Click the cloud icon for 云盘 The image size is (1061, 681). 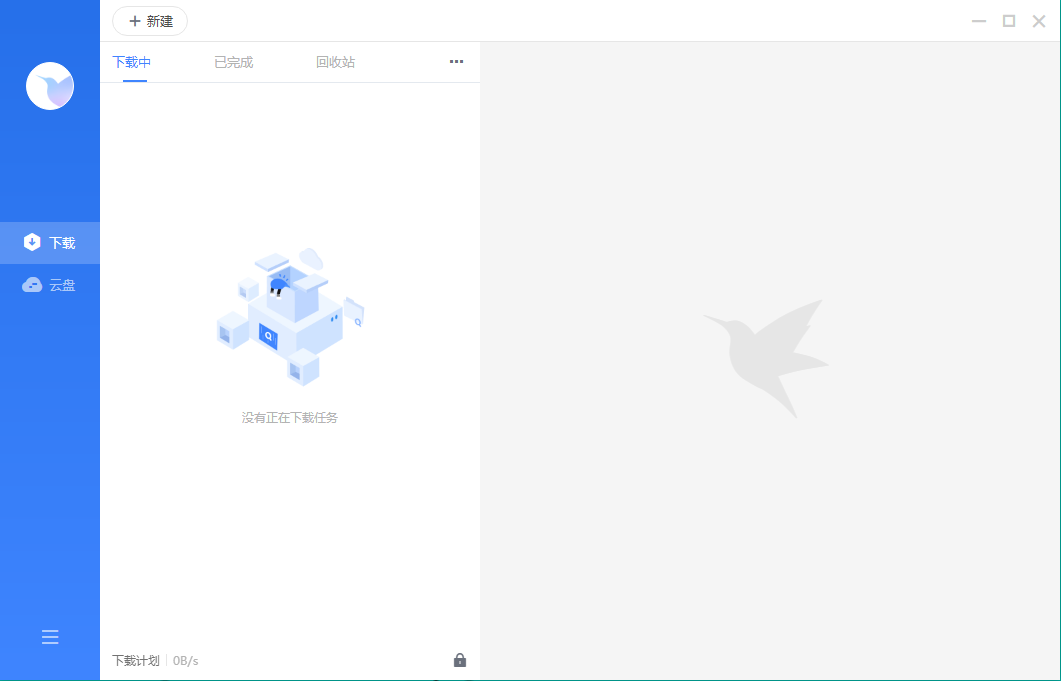coord(32,285)
